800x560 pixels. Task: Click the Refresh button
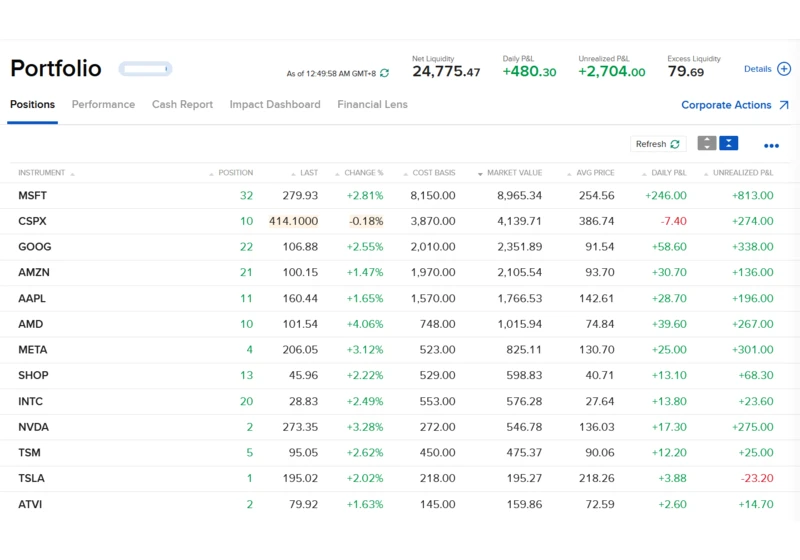pos(658,144)
